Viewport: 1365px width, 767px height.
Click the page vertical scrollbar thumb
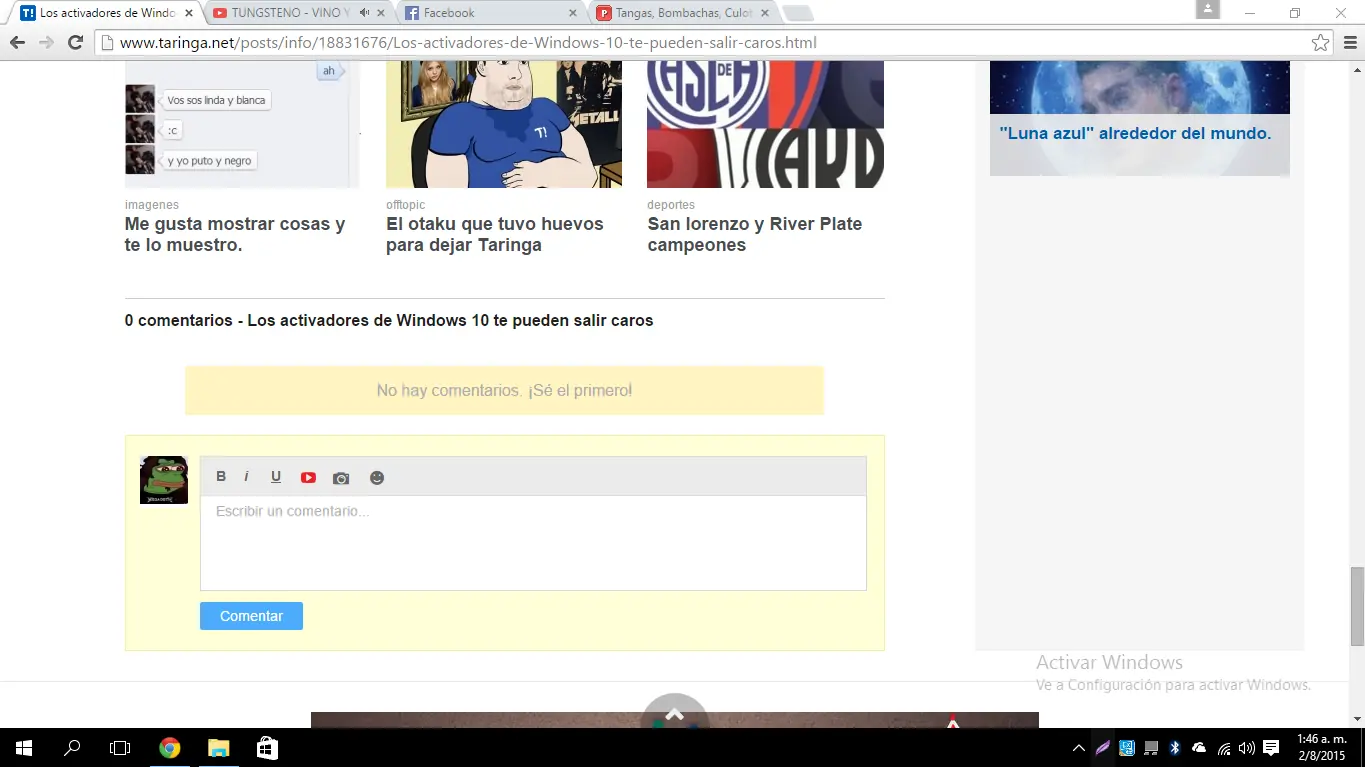click(x=1357, y=606)
